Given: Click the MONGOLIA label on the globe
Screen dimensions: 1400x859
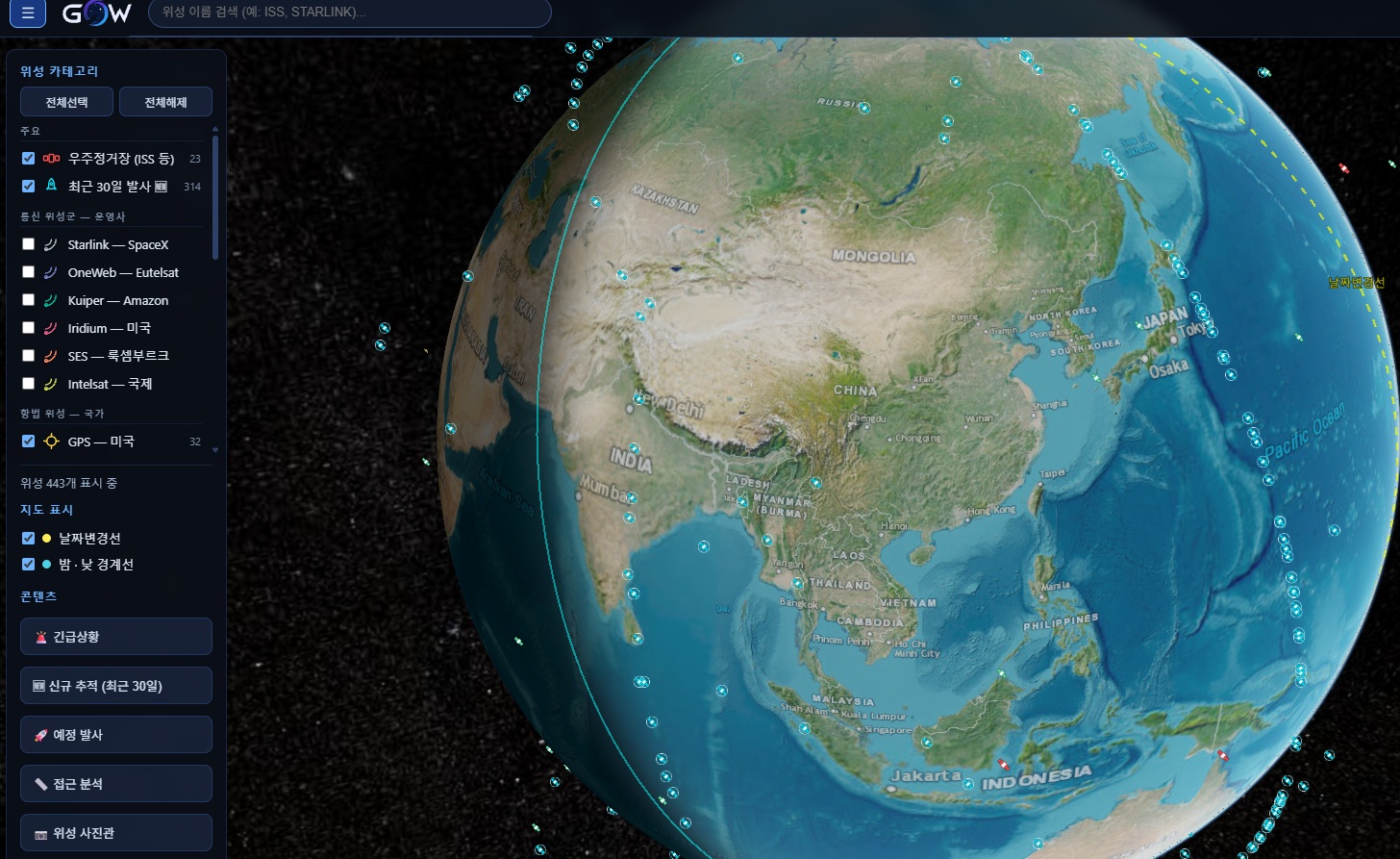Looking at the screenshot, I should click(x=874, y=257).
